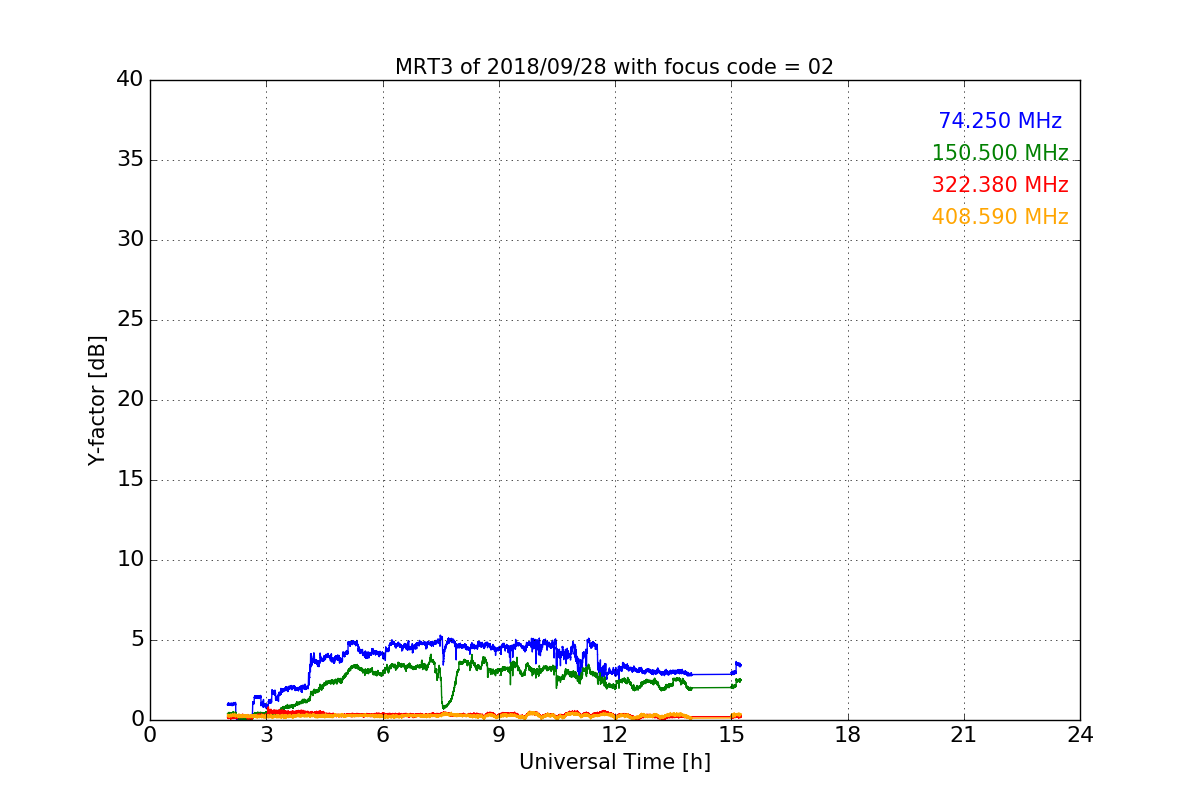Click y-axis tick label 25
The height and width of the screenshot is (800, 1200).
pos(130,320)
